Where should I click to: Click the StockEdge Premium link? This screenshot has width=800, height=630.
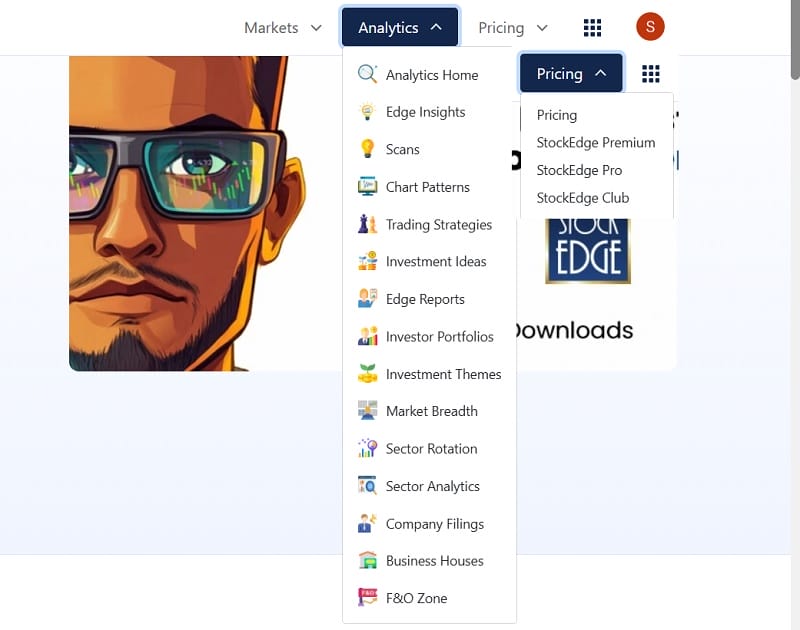595,143
